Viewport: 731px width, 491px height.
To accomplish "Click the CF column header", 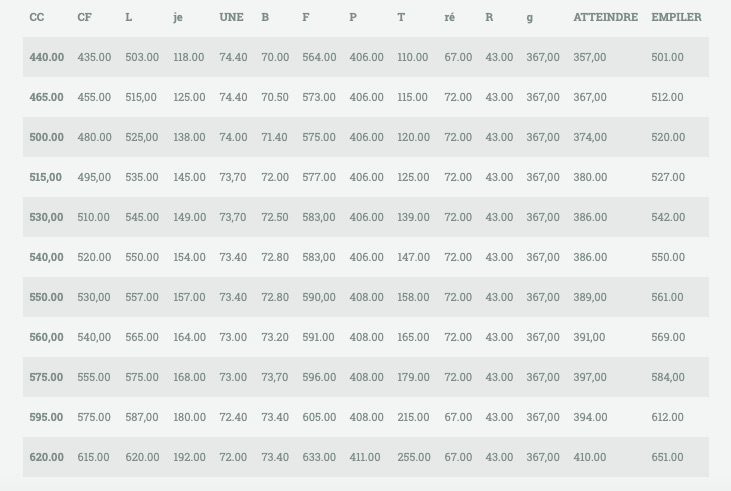I will click(85, 18).
